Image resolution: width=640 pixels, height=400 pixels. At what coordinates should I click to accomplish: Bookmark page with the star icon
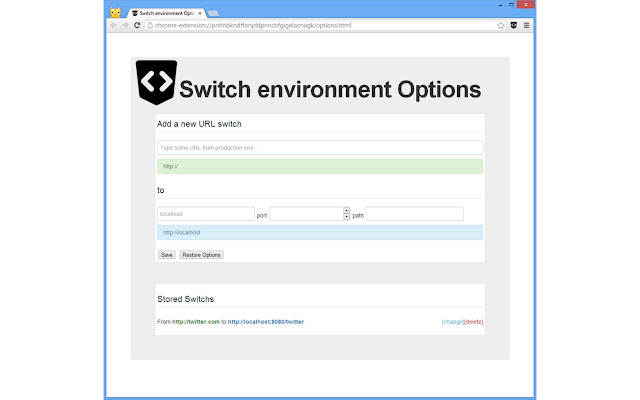[x=500, y=25]
